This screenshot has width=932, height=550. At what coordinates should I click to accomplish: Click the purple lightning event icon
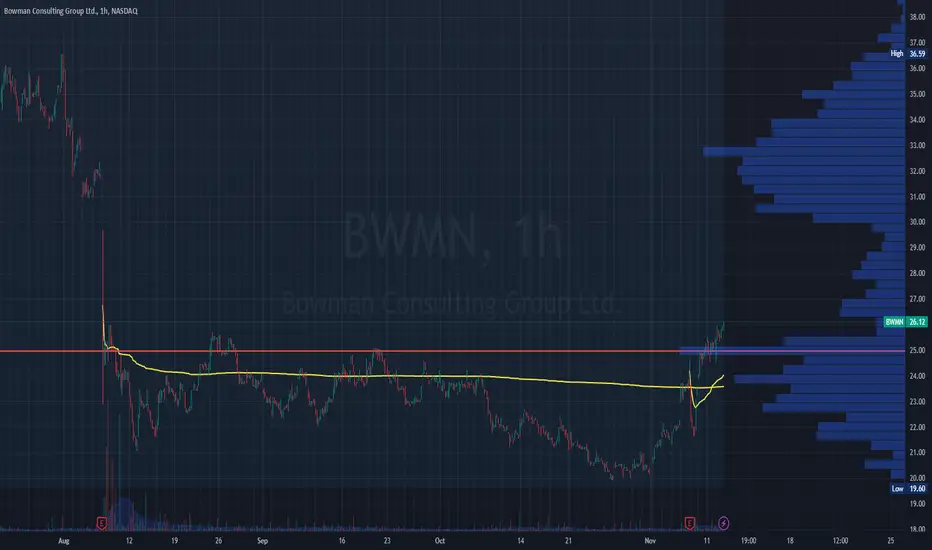tap(723, 523)
